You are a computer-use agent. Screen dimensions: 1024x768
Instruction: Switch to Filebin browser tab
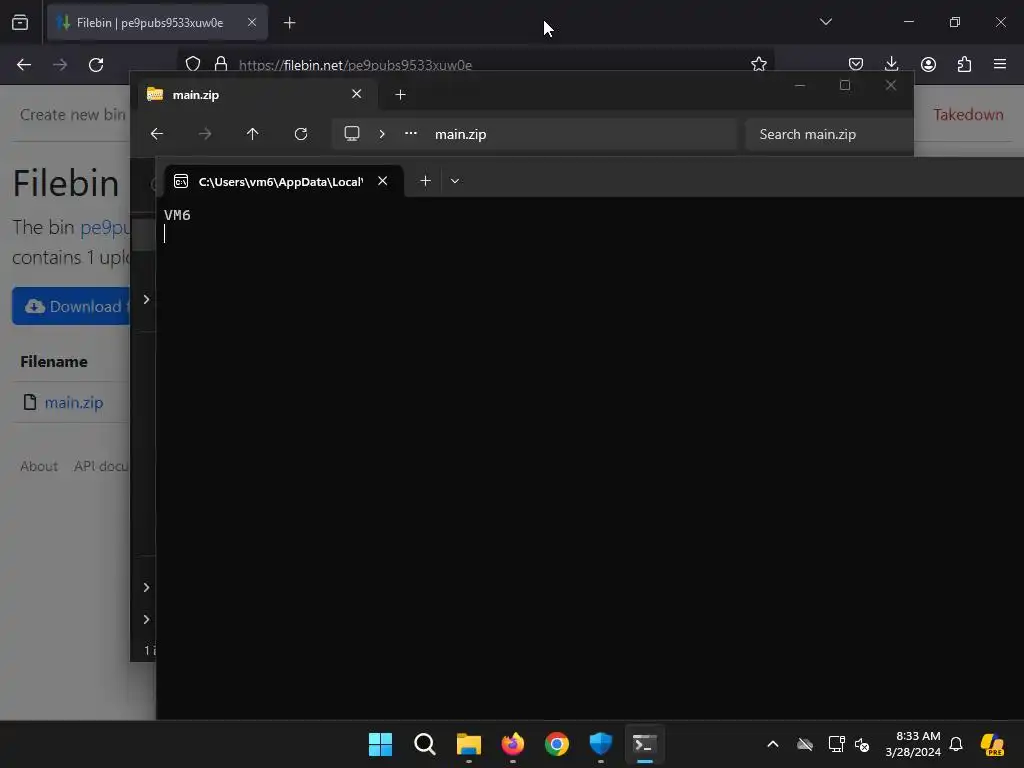point(157,23)
